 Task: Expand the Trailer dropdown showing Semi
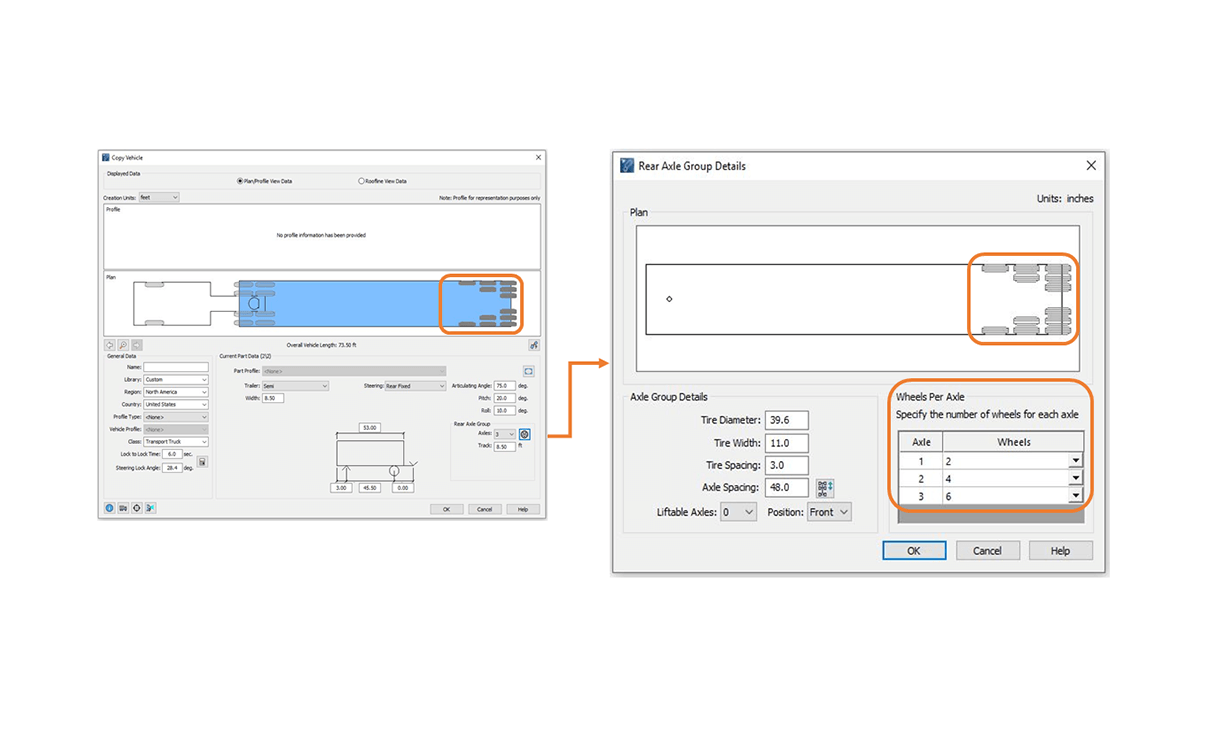pos(295,386)
